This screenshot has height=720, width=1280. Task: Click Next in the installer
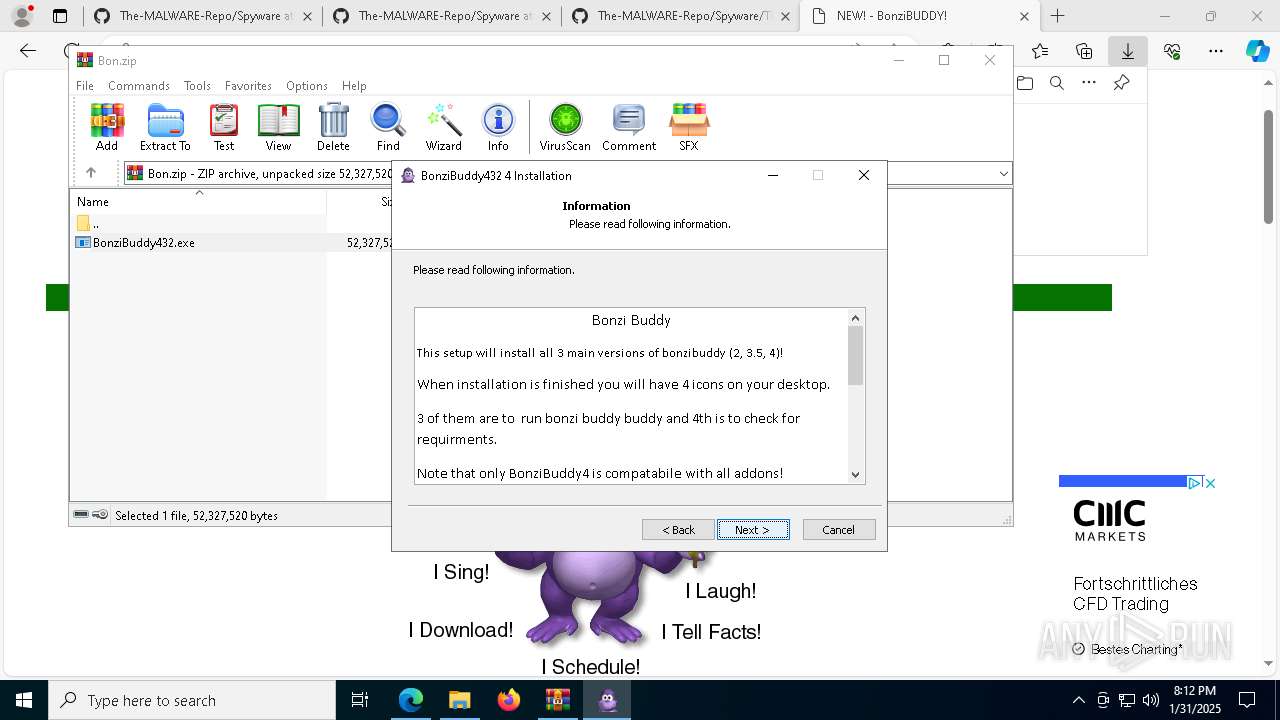pos(753,530)
